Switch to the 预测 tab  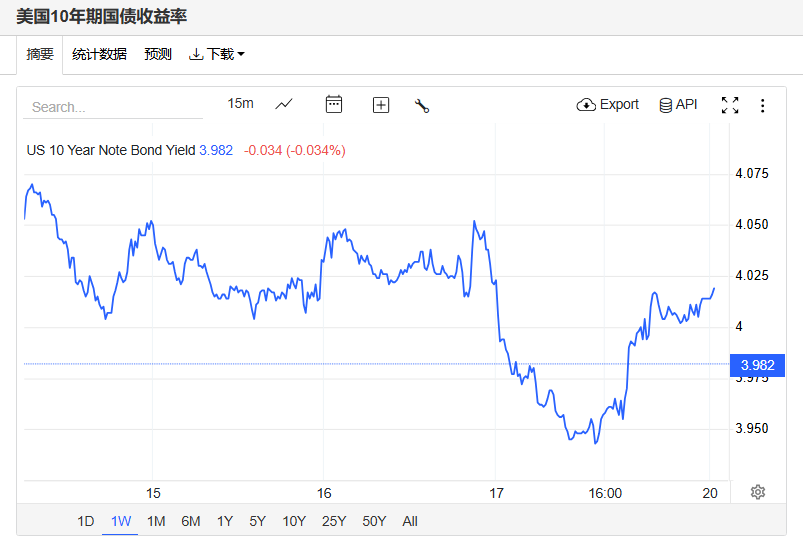(158, 54)
